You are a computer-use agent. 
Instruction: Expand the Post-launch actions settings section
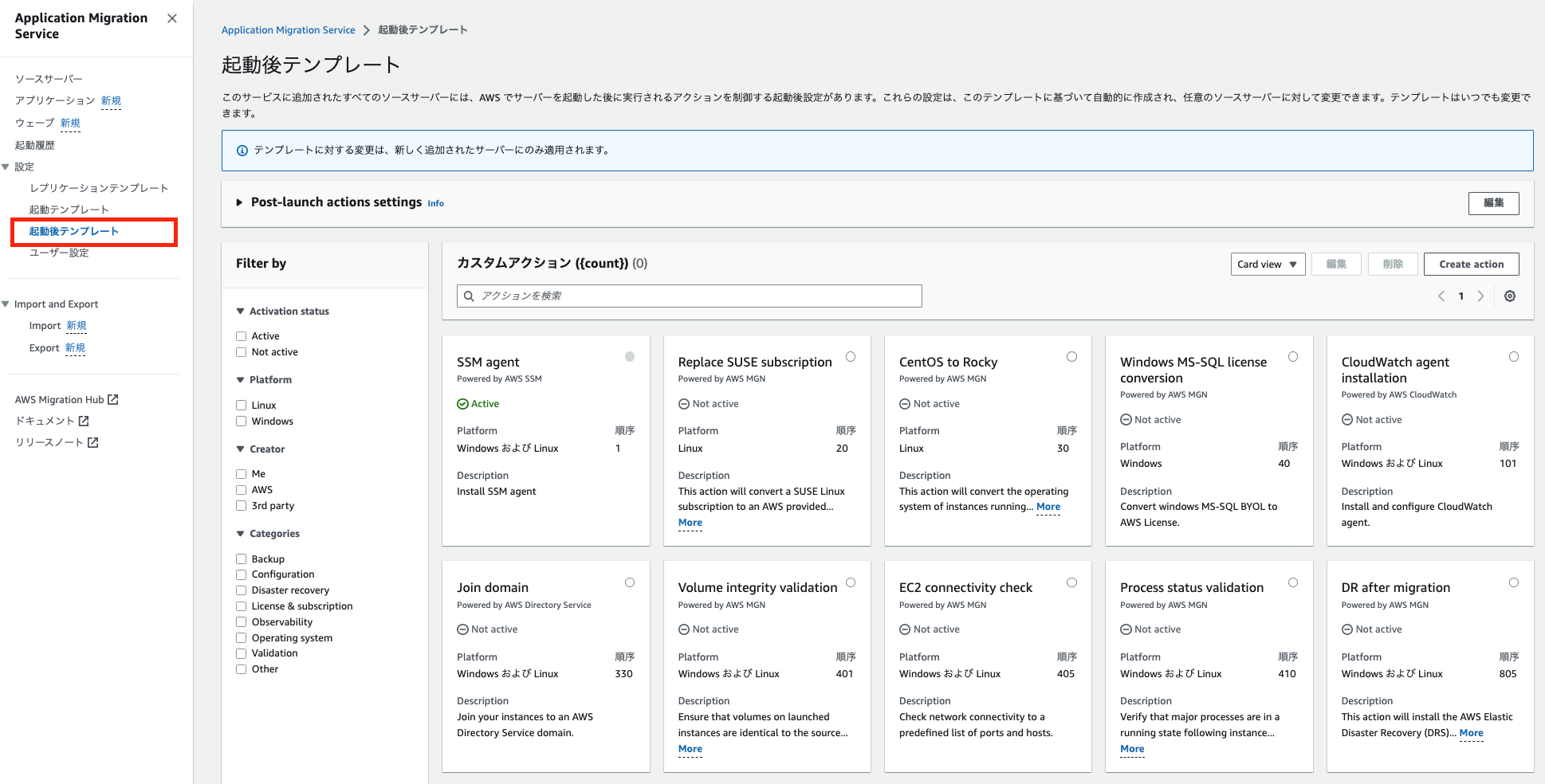[x=239, y=202]
